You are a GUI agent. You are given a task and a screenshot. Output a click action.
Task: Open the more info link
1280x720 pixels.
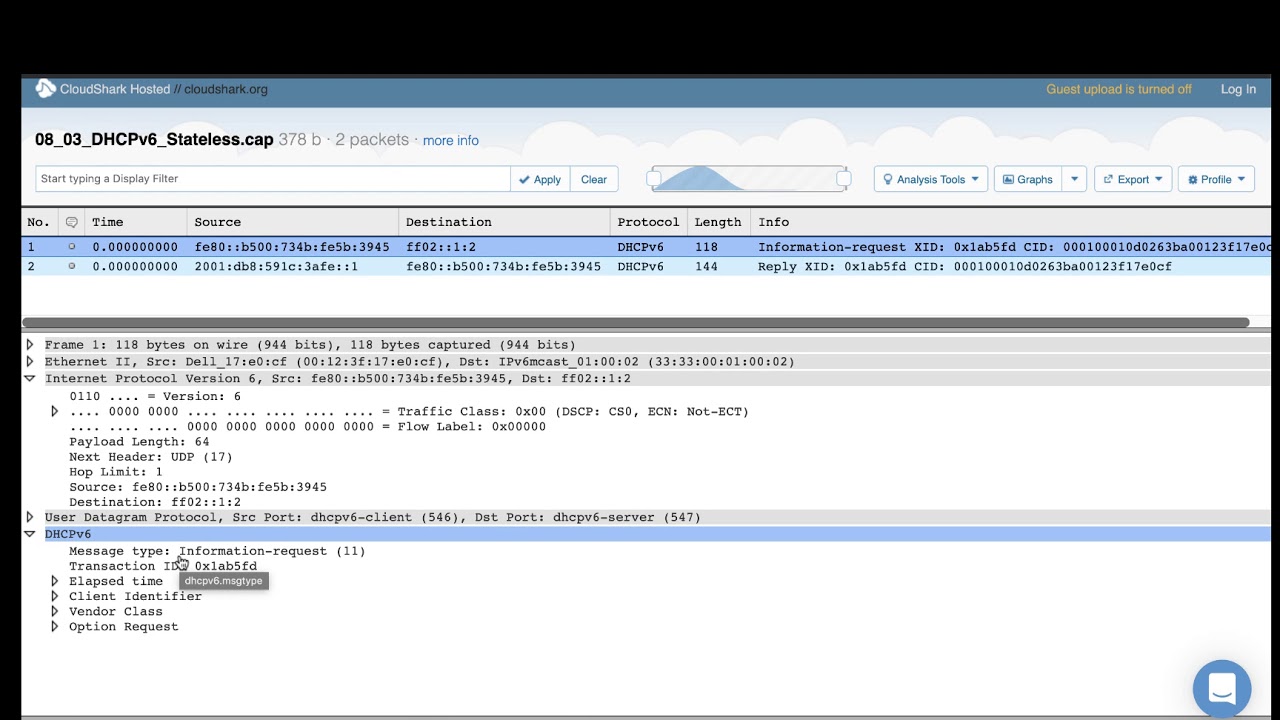pos(451,141)
